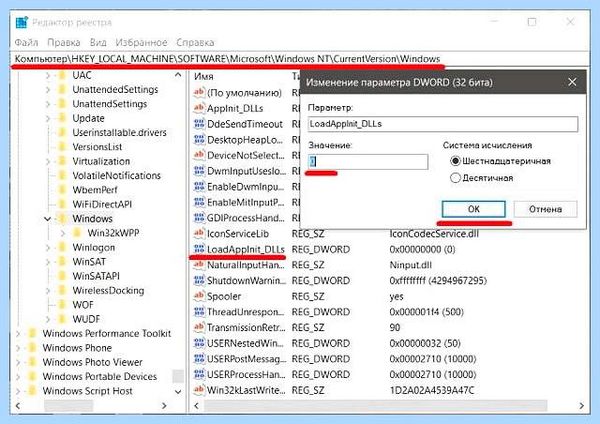
Task: Click the IconServiceLib string icon
Action: (x=199, y=233)
